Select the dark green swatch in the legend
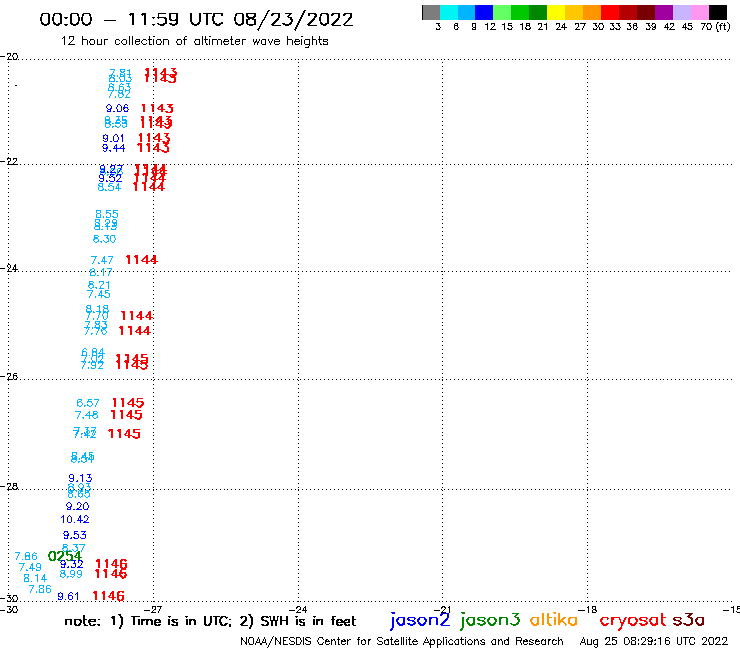The width and height of the screenshot is (740, 650). [538, 12]
